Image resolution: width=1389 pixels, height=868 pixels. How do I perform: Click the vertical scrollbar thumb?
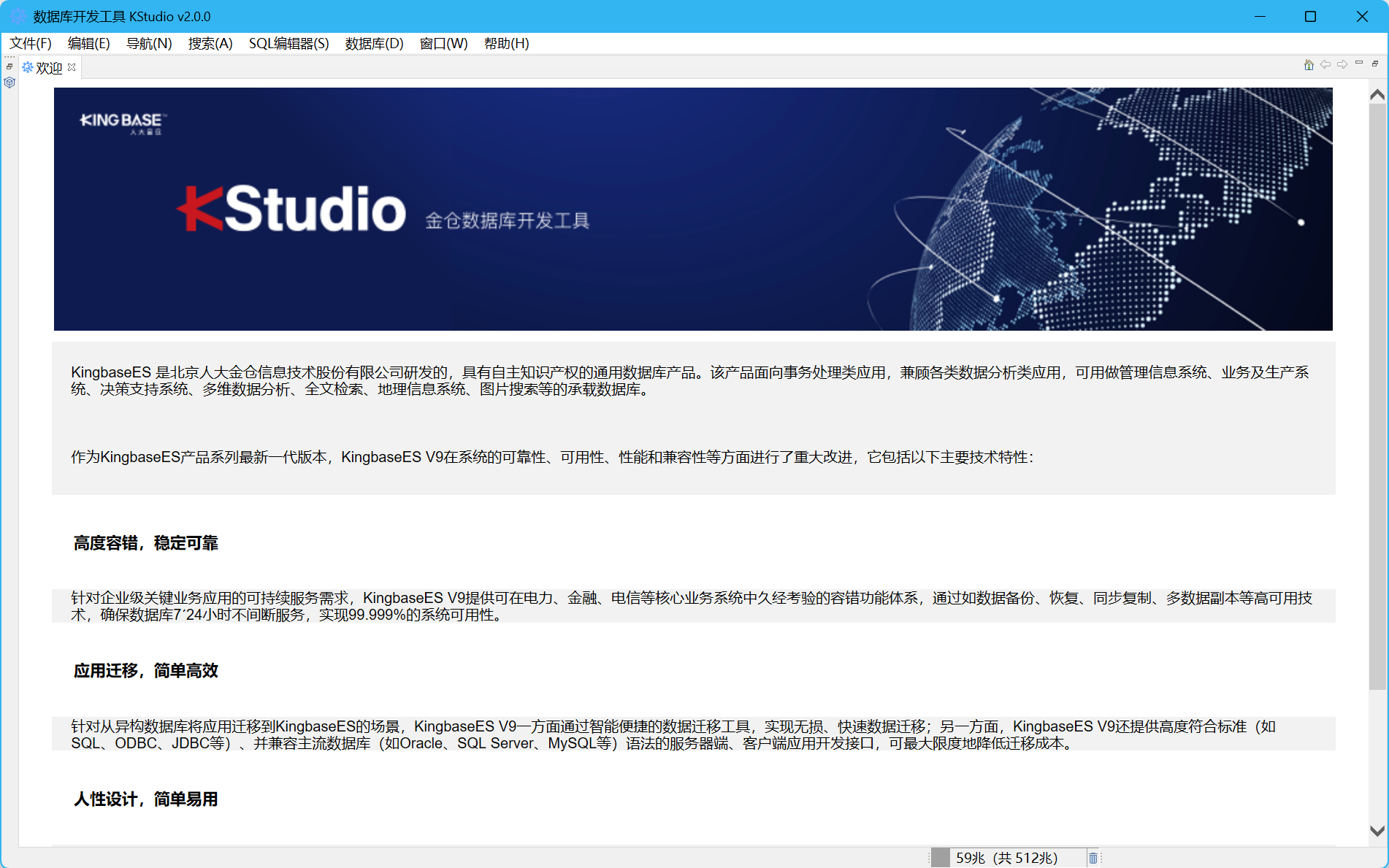point(1377,396)
